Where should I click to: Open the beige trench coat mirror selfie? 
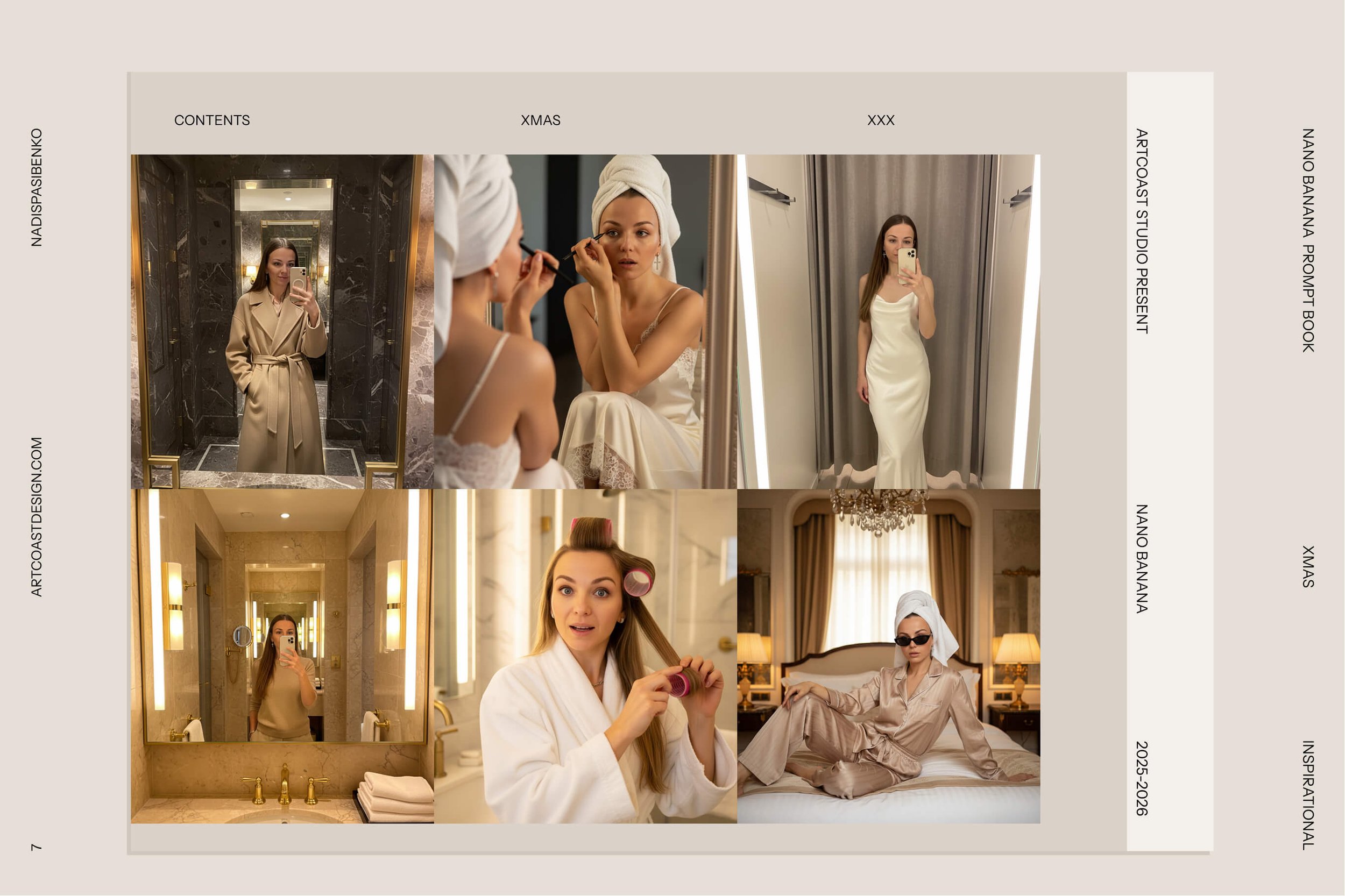point(282,321)
